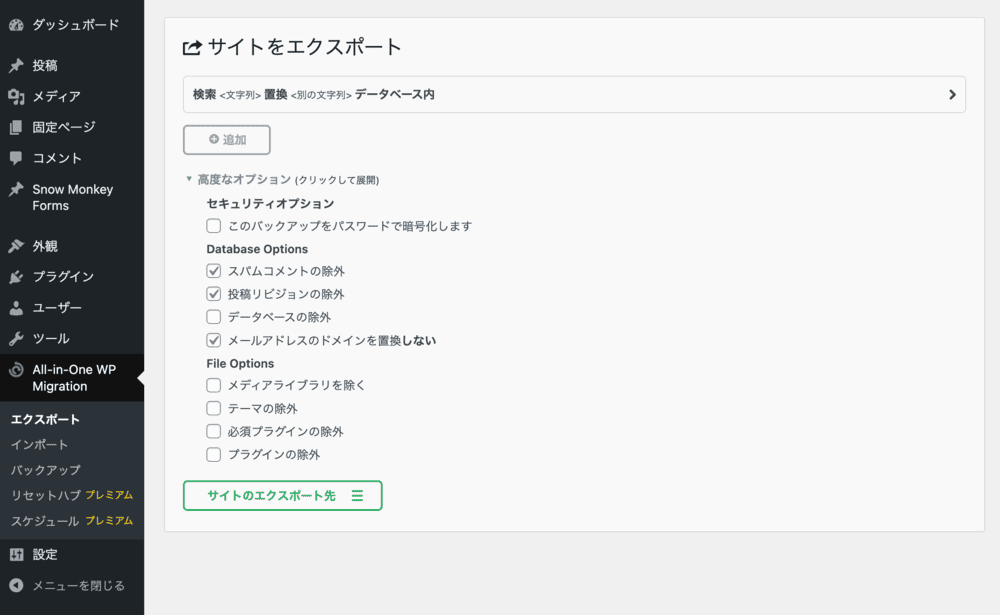
Task: Enable password encryption for this backup
Action: pyautogui.click(x=213, y=225)
